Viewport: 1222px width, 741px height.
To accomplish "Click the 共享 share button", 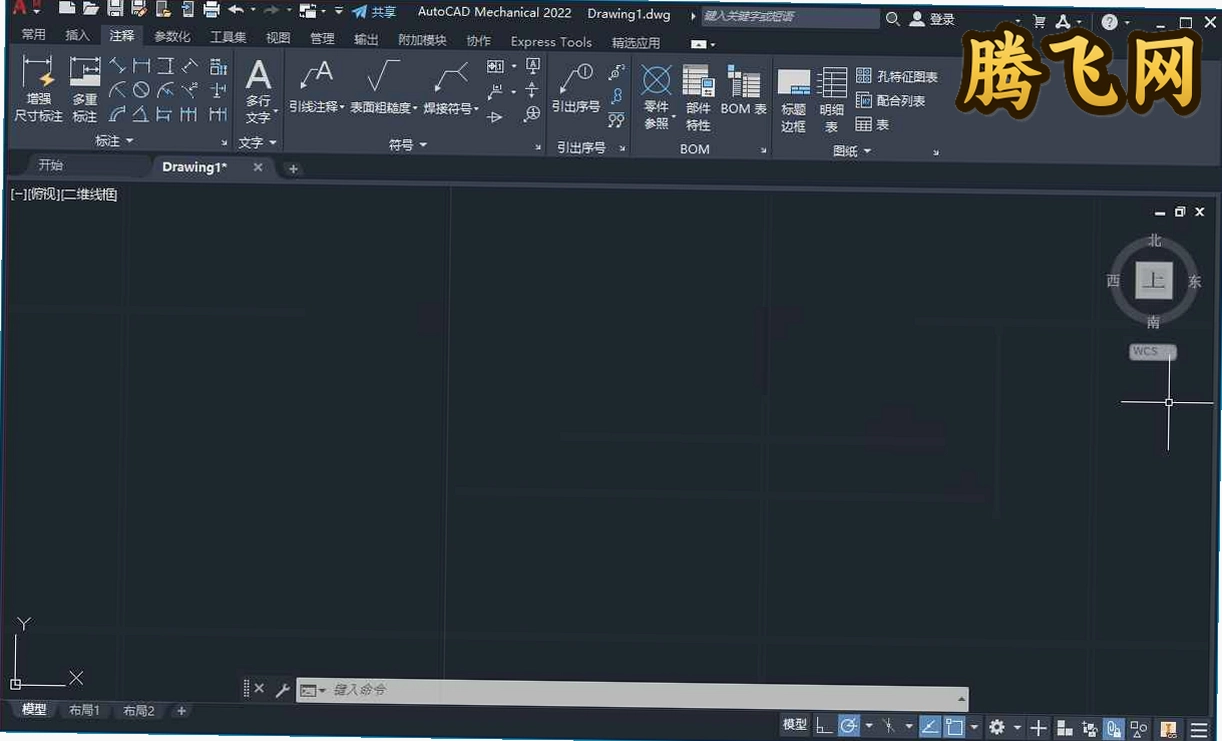I will point(374,12).
